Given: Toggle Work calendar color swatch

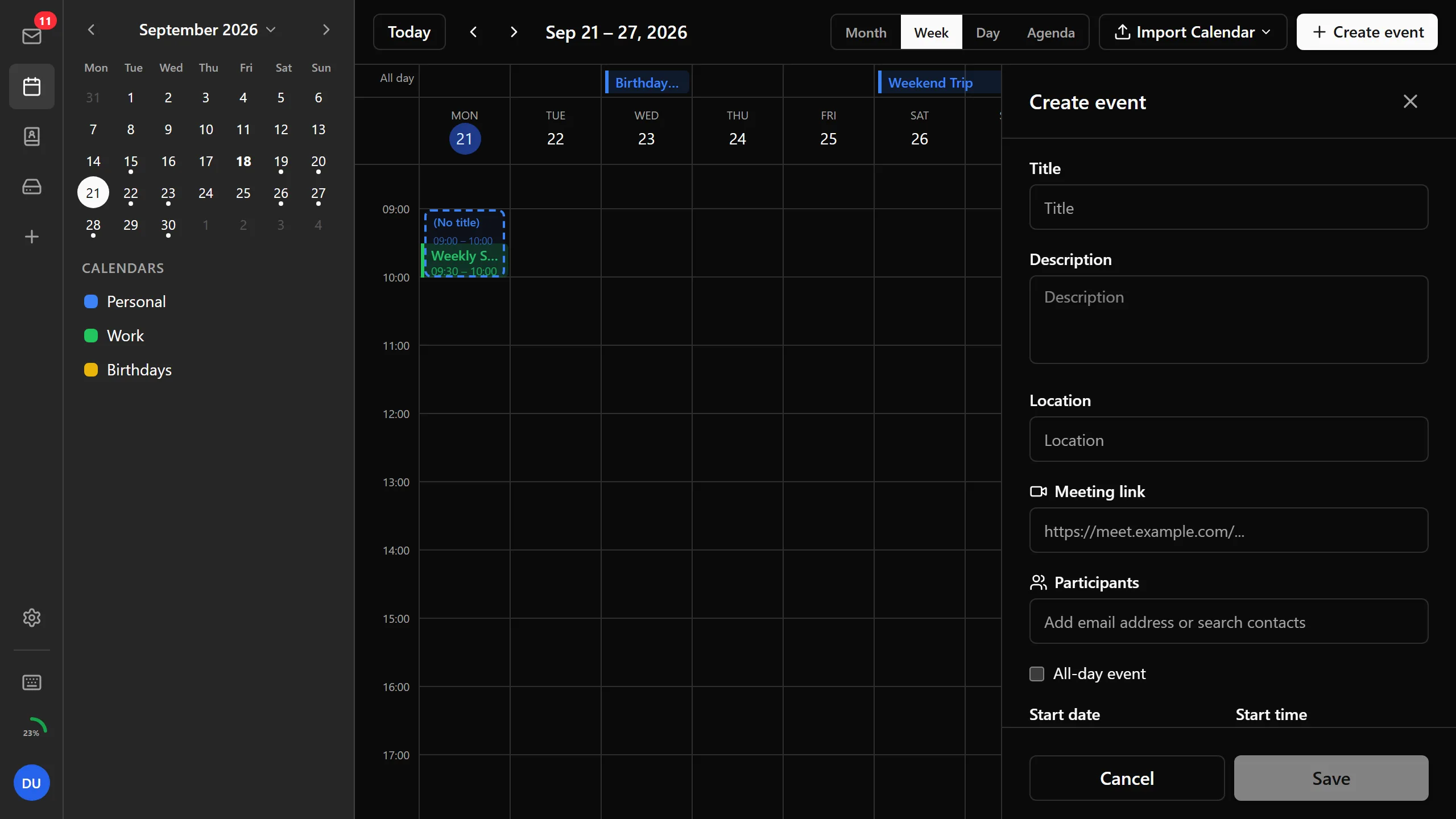Looking at the screenshot, I should tap(91, 336).
